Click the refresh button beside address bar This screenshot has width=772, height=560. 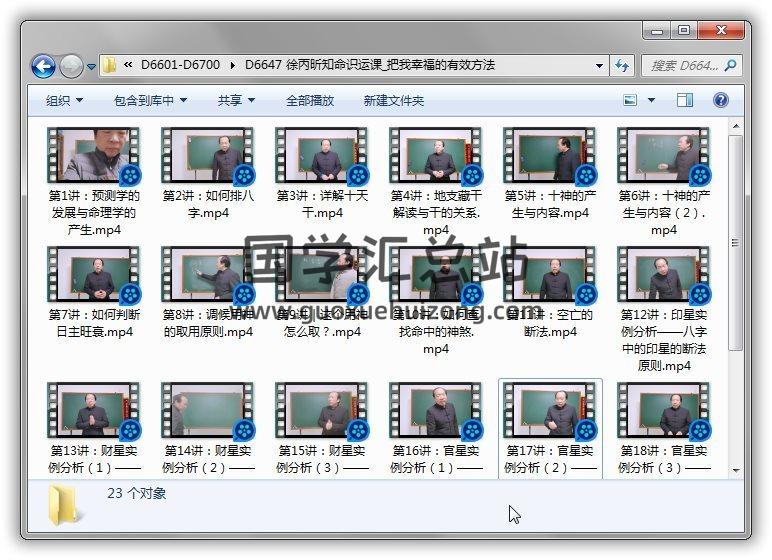pyautogui.click(x=622, y=66)
